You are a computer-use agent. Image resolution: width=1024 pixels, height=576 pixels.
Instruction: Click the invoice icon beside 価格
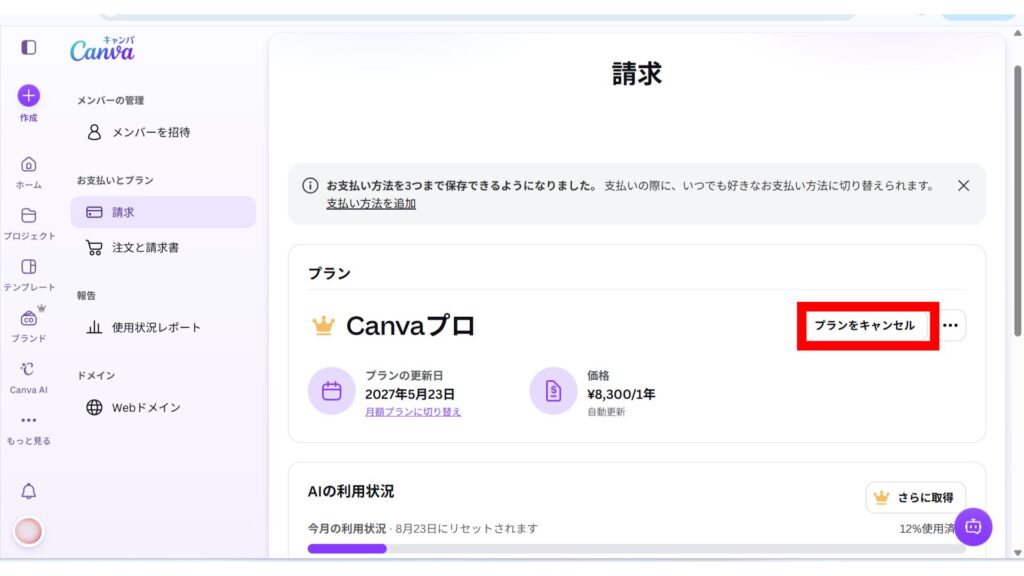point(553,391)
